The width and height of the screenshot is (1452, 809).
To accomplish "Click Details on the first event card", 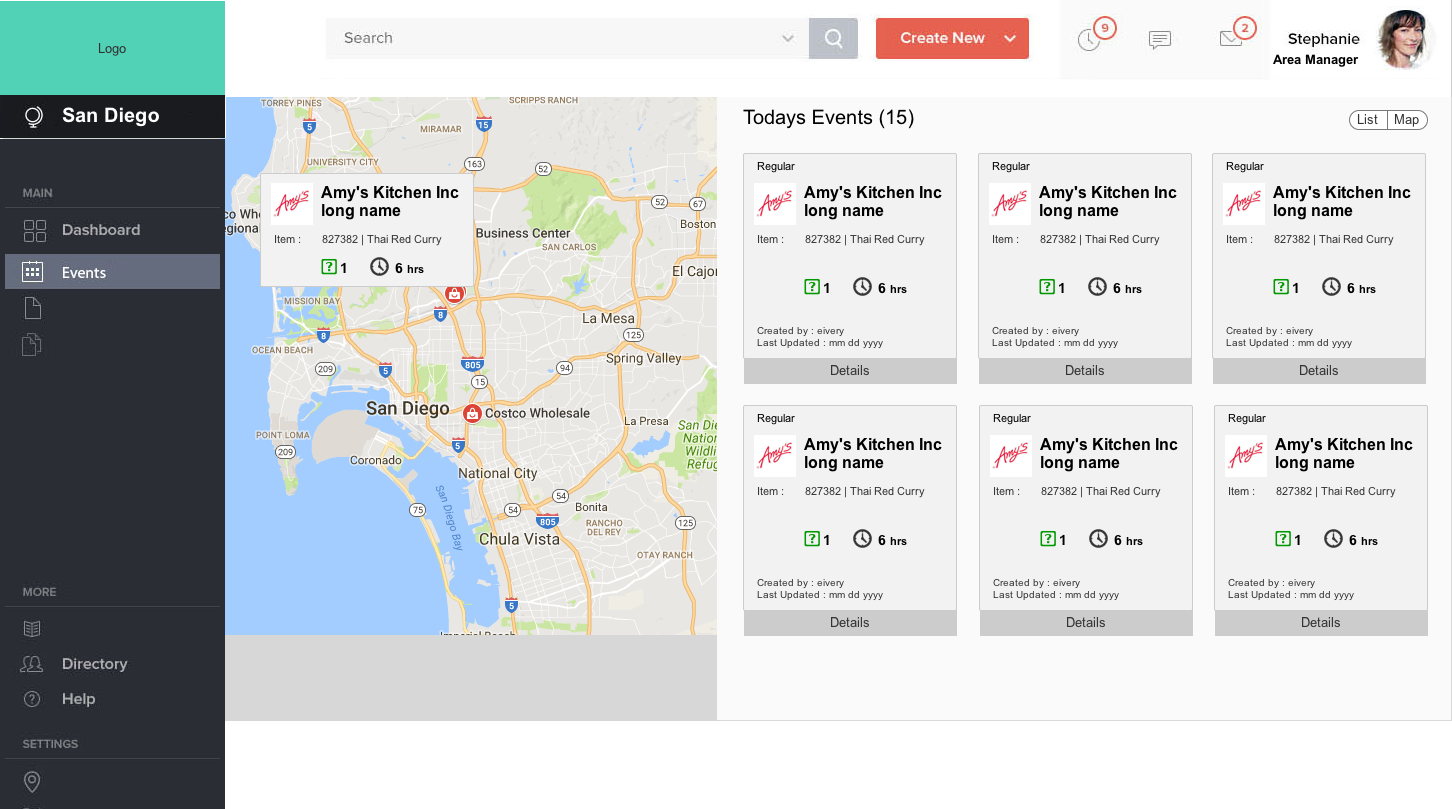I will [850, 371].
